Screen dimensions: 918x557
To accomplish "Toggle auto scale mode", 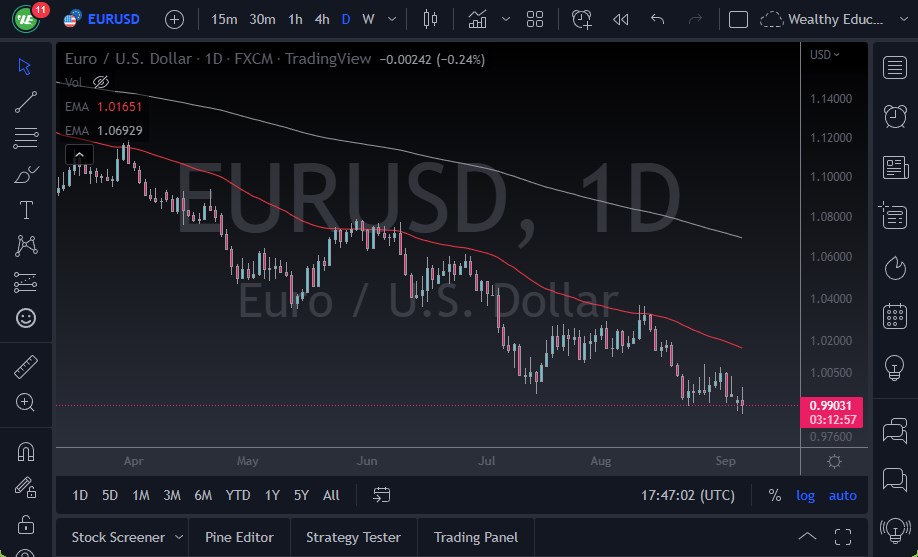I will (x=842, y=496).
